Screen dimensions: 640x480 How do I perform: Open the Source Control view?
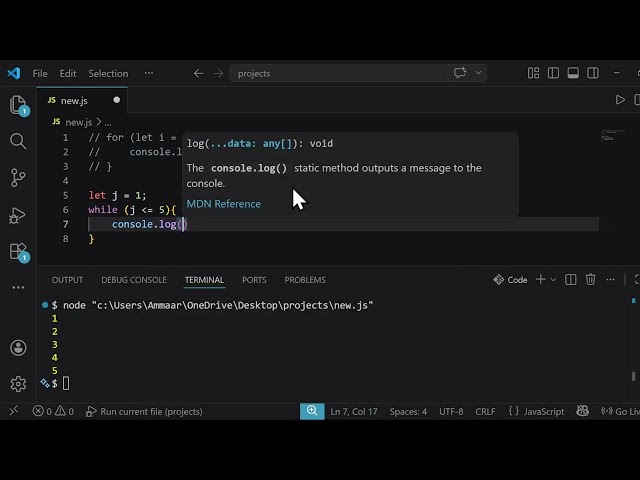tap(18, 178)
